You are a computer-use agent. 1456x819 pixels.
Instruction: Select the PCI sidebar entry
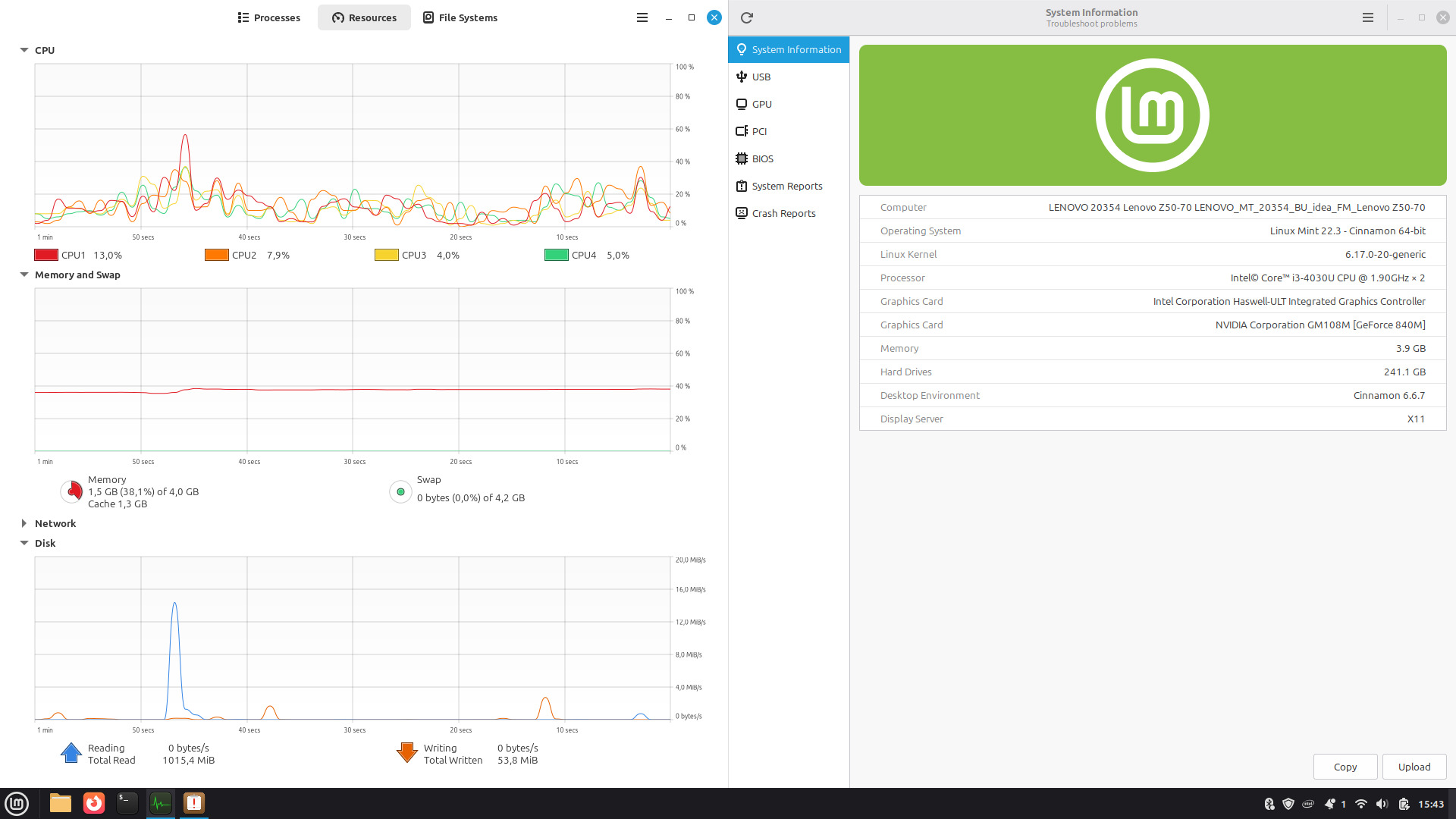click(x=759, y=131)
